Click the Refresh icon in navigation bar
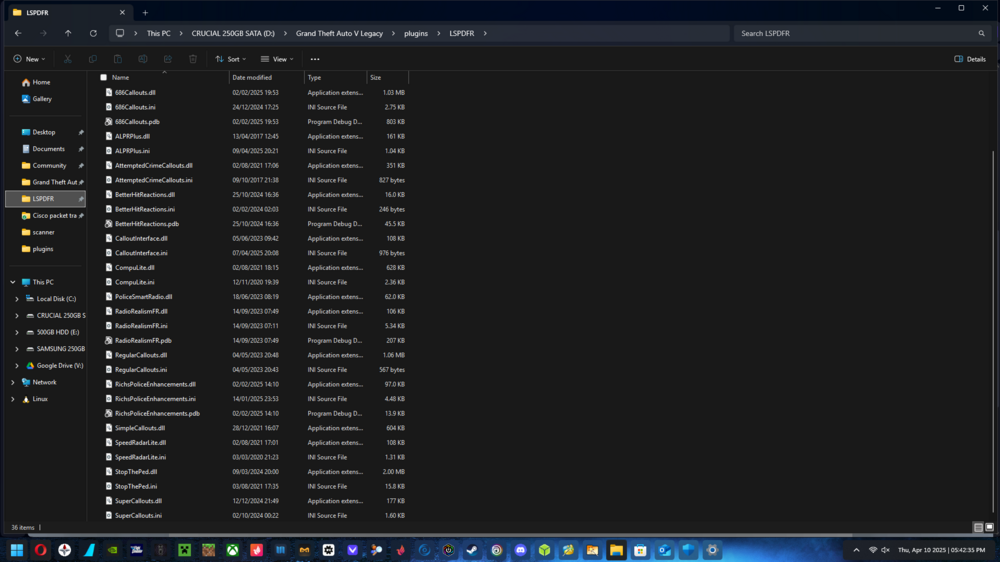The height and width of the screenshot is (562, 1000). pos(93,33)
